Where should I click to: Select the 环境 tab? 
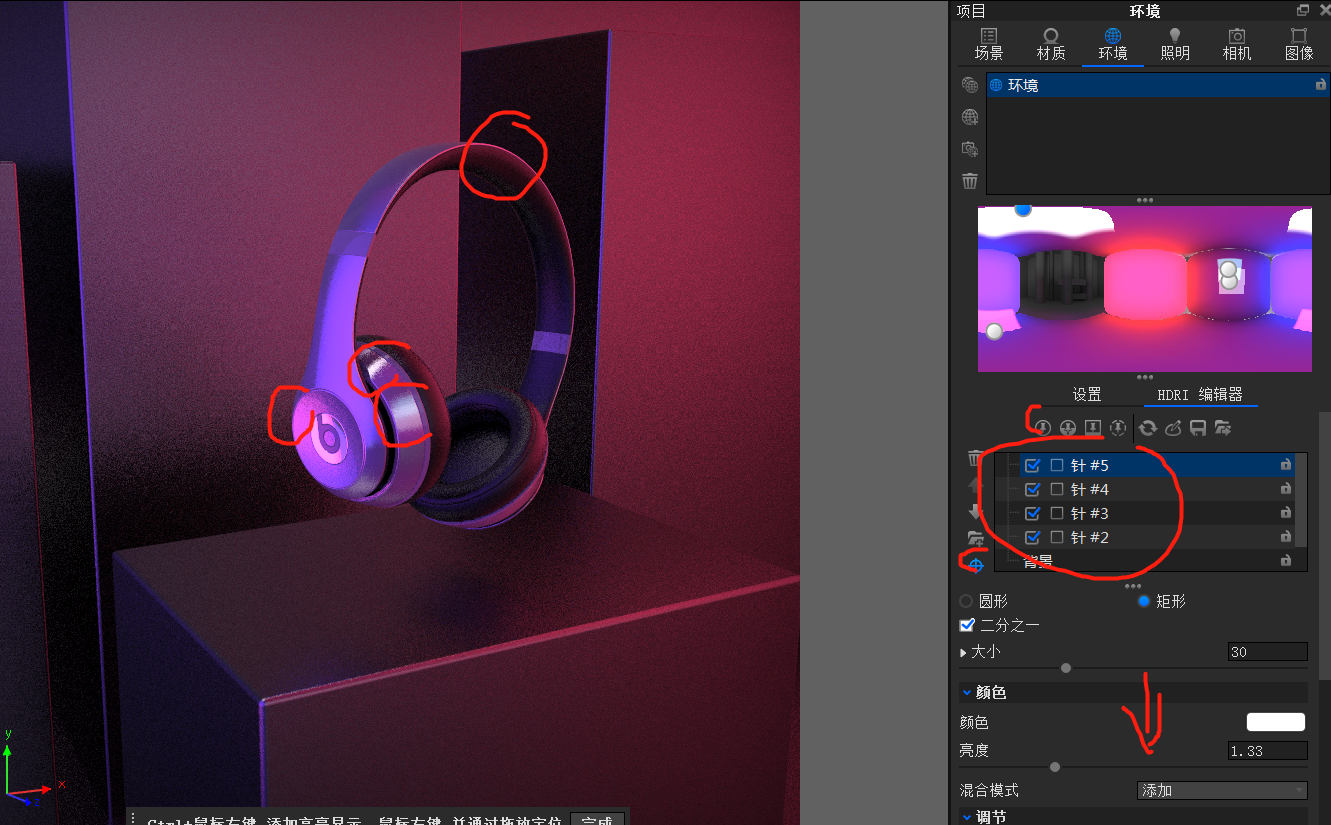pyautogui.click(x=1113, y=44)
